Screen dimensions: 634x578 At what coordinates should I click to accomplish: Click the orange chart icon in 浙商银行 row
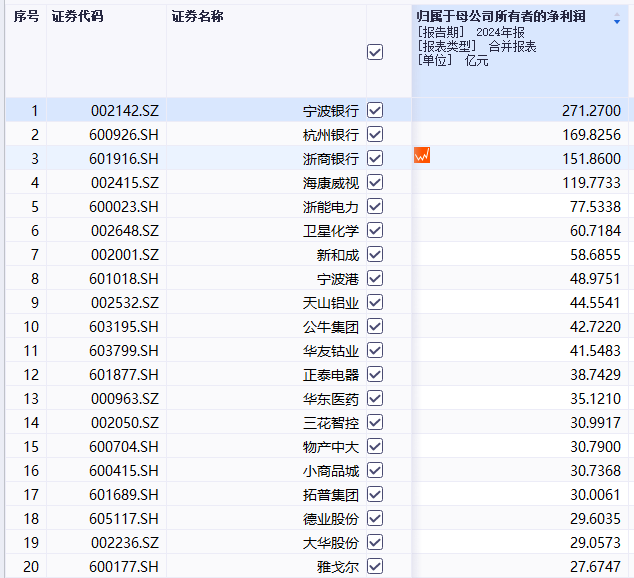[422, 156]
